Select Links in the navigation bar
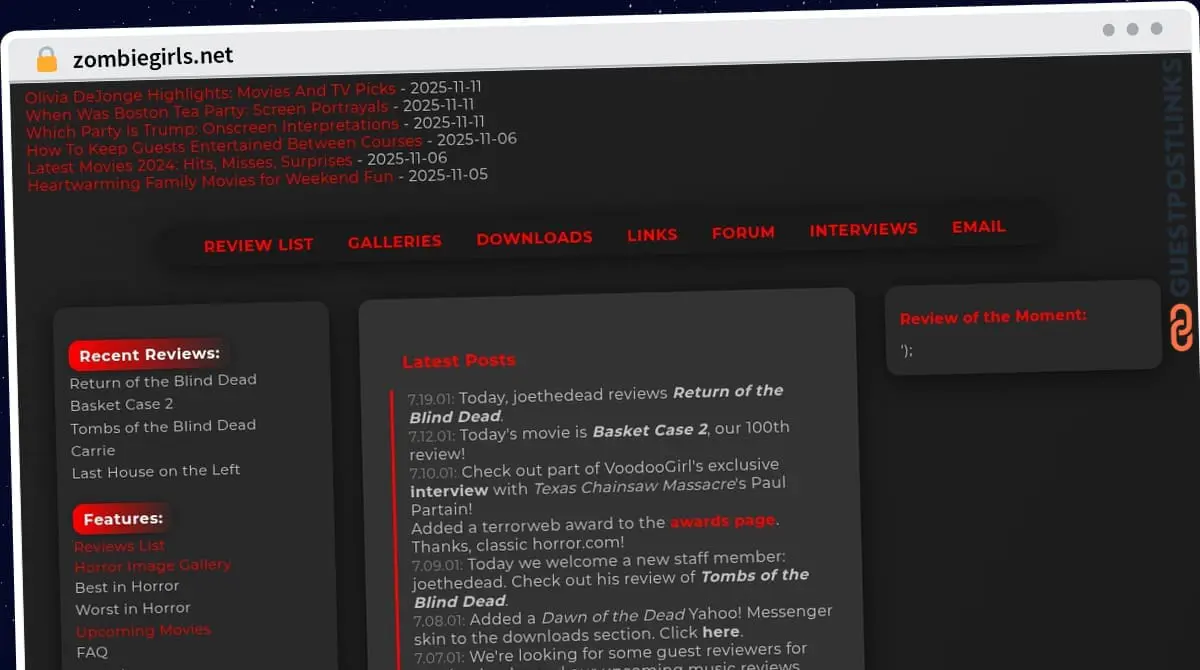 652,235
